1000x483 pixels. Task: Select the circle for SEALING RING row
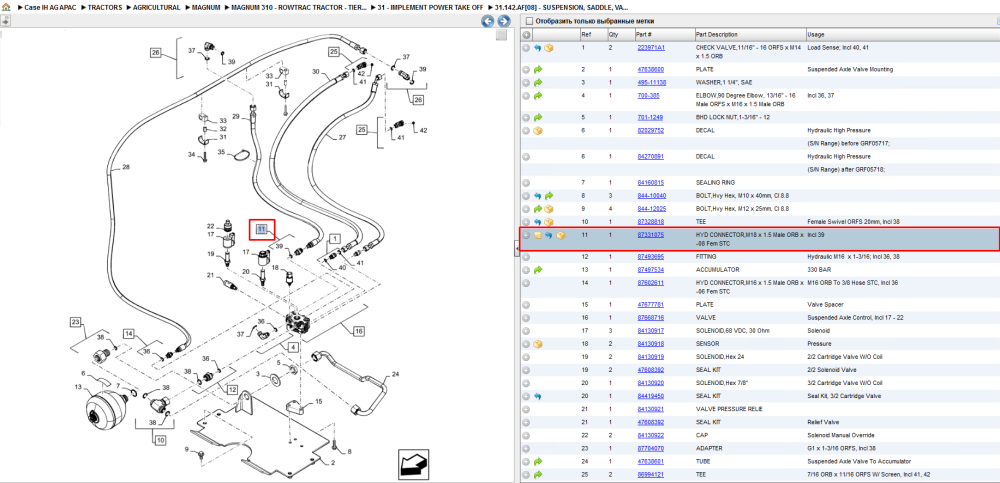[526, 182]
